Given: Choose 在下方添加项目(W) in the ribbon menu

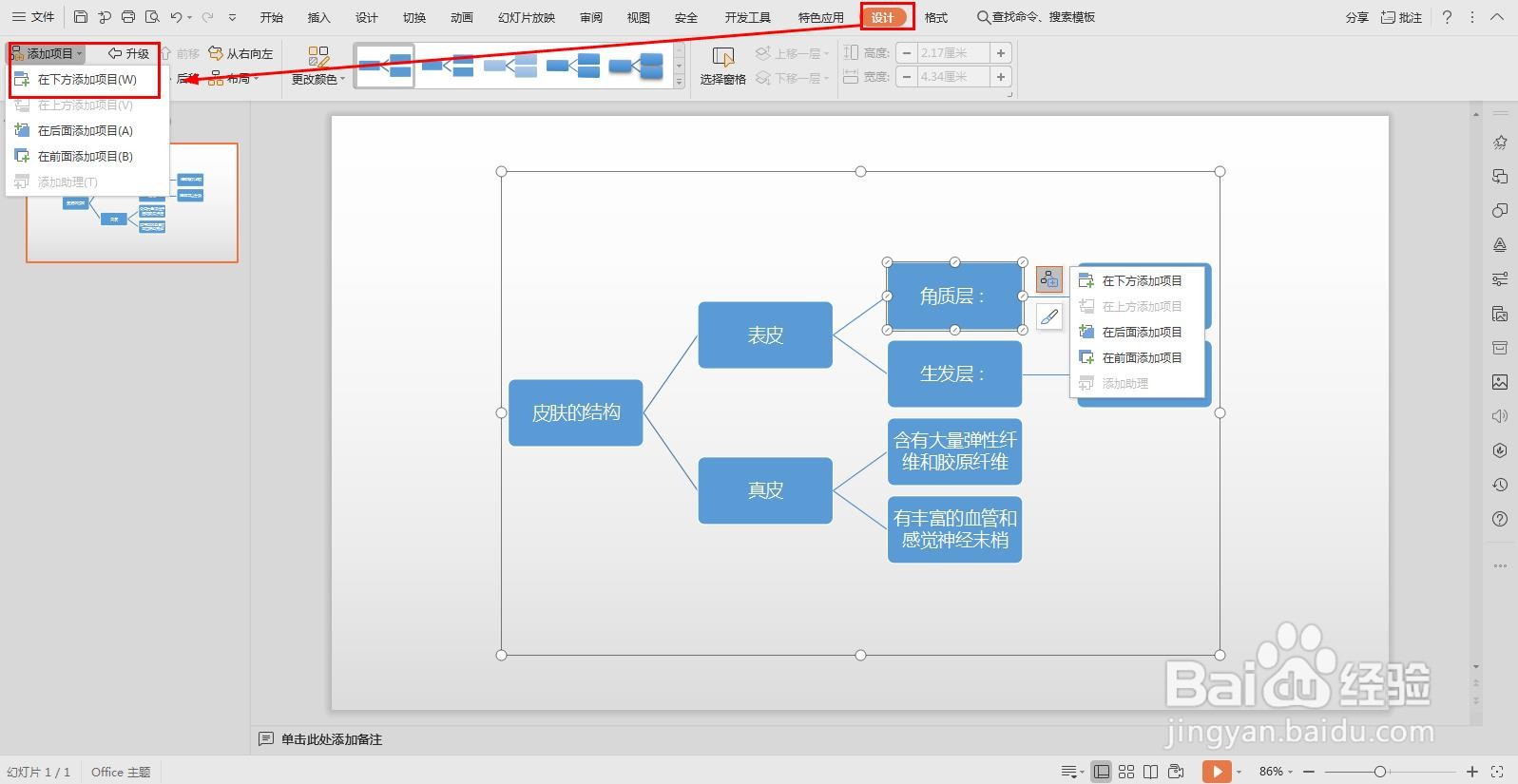Looking at the screenshot, I should (86, 80).
